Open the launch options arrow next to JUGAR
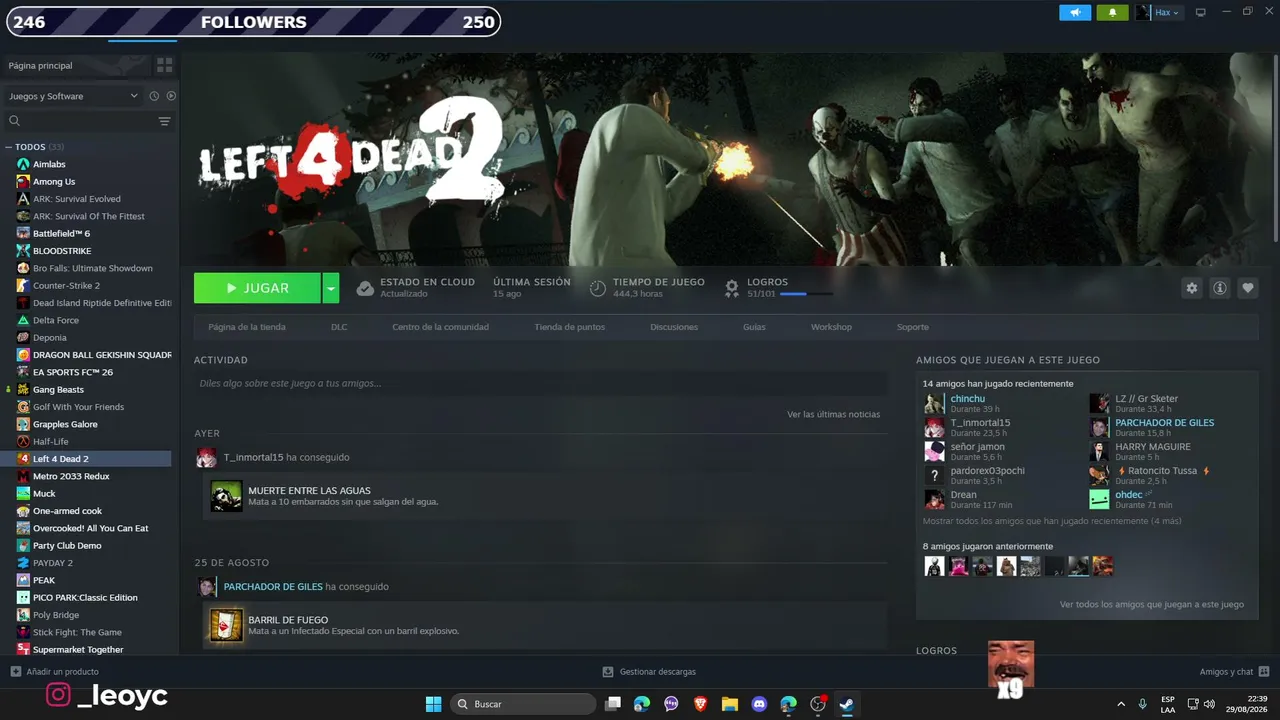Screen dimensions: 1280x720 point(331,288)
